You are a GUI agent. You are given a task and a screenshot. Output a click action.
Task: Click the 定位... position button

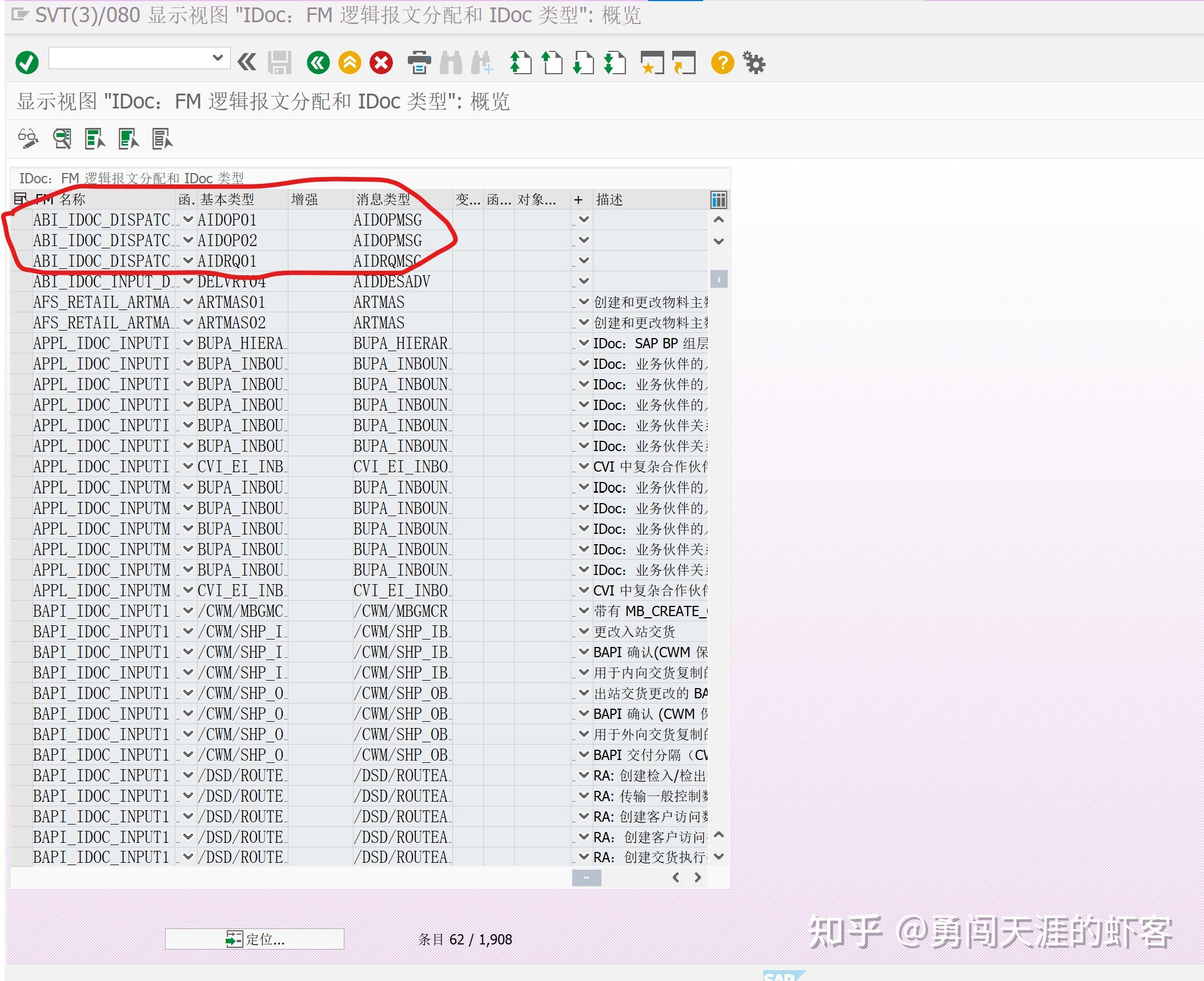point(254,939)
